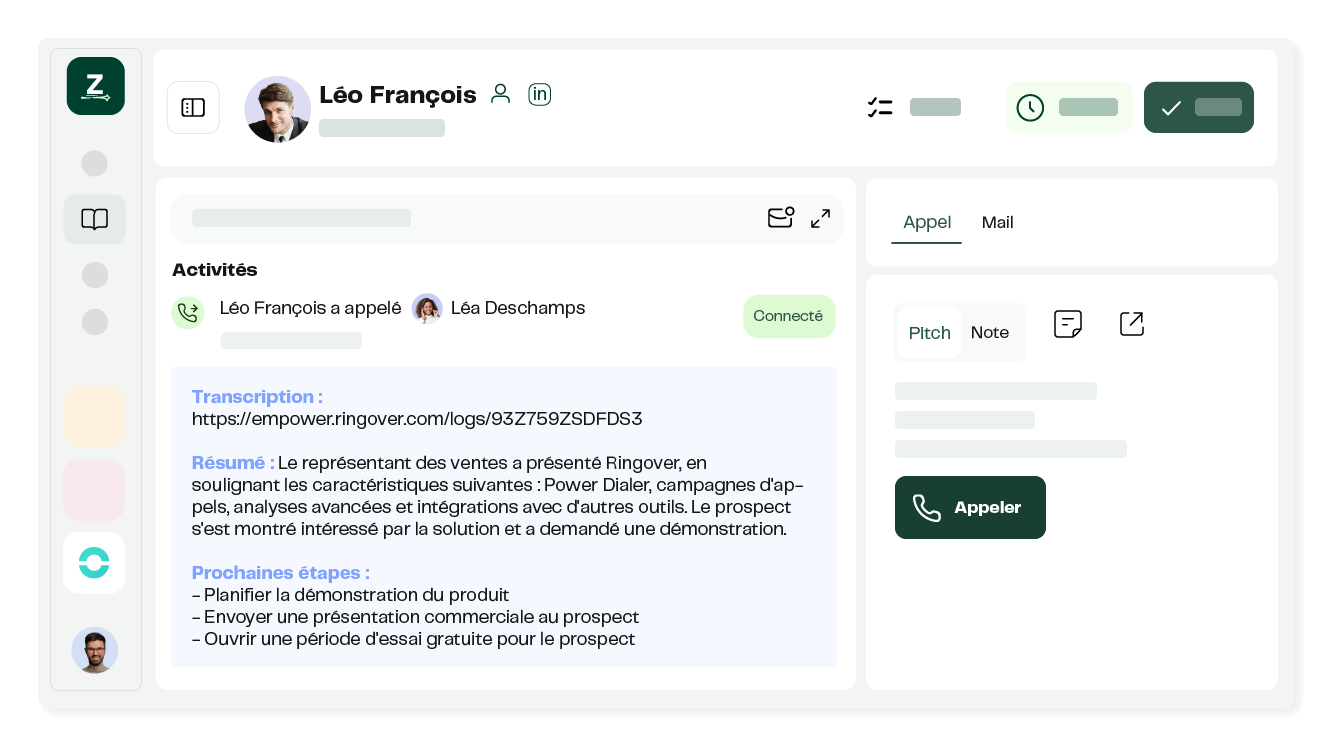The width and height of the screenshot is (1332, 747).
Task: Click the external link icon in the Appel panel
Action: (x=1131, y=323)
